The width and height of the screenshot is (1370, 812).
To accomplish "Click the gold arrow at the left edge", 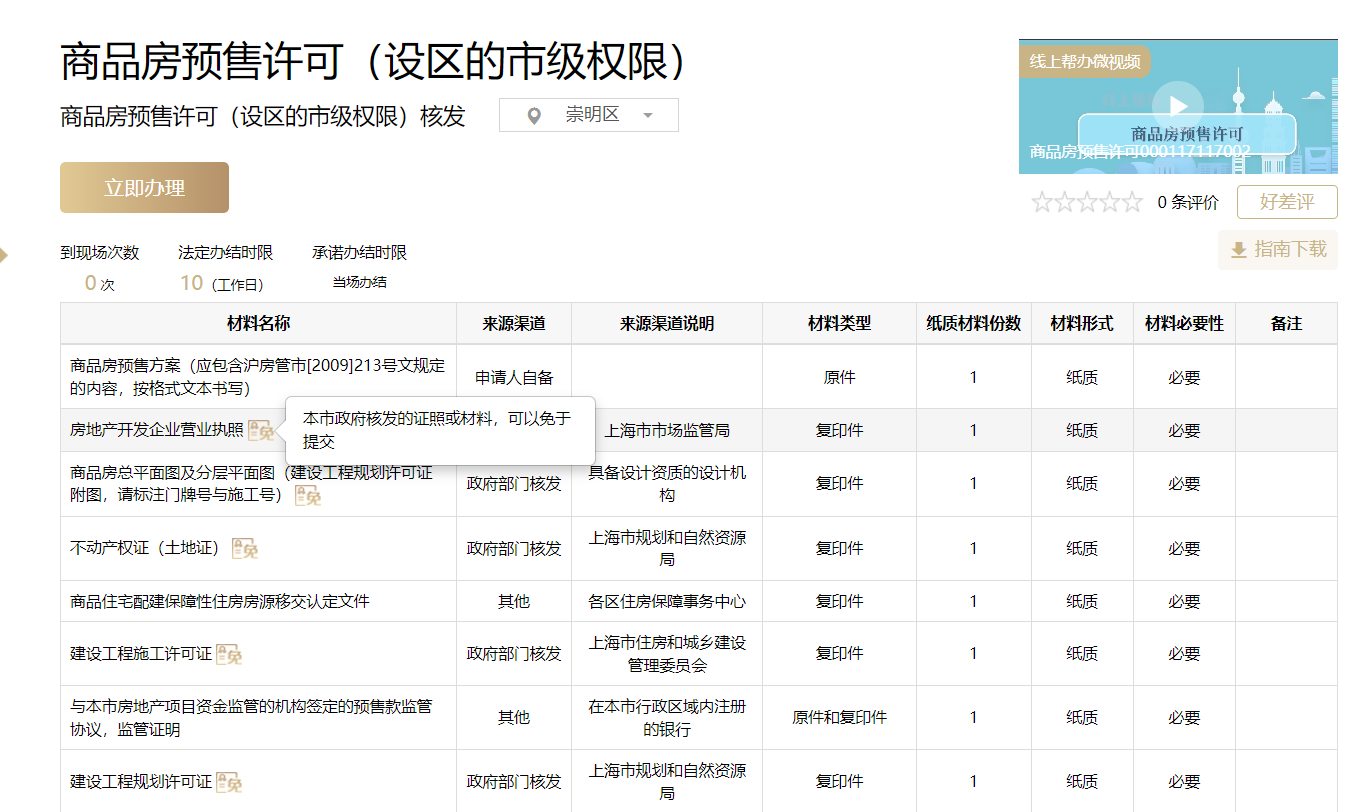I will pyautogui.click(x=4, y=255).
